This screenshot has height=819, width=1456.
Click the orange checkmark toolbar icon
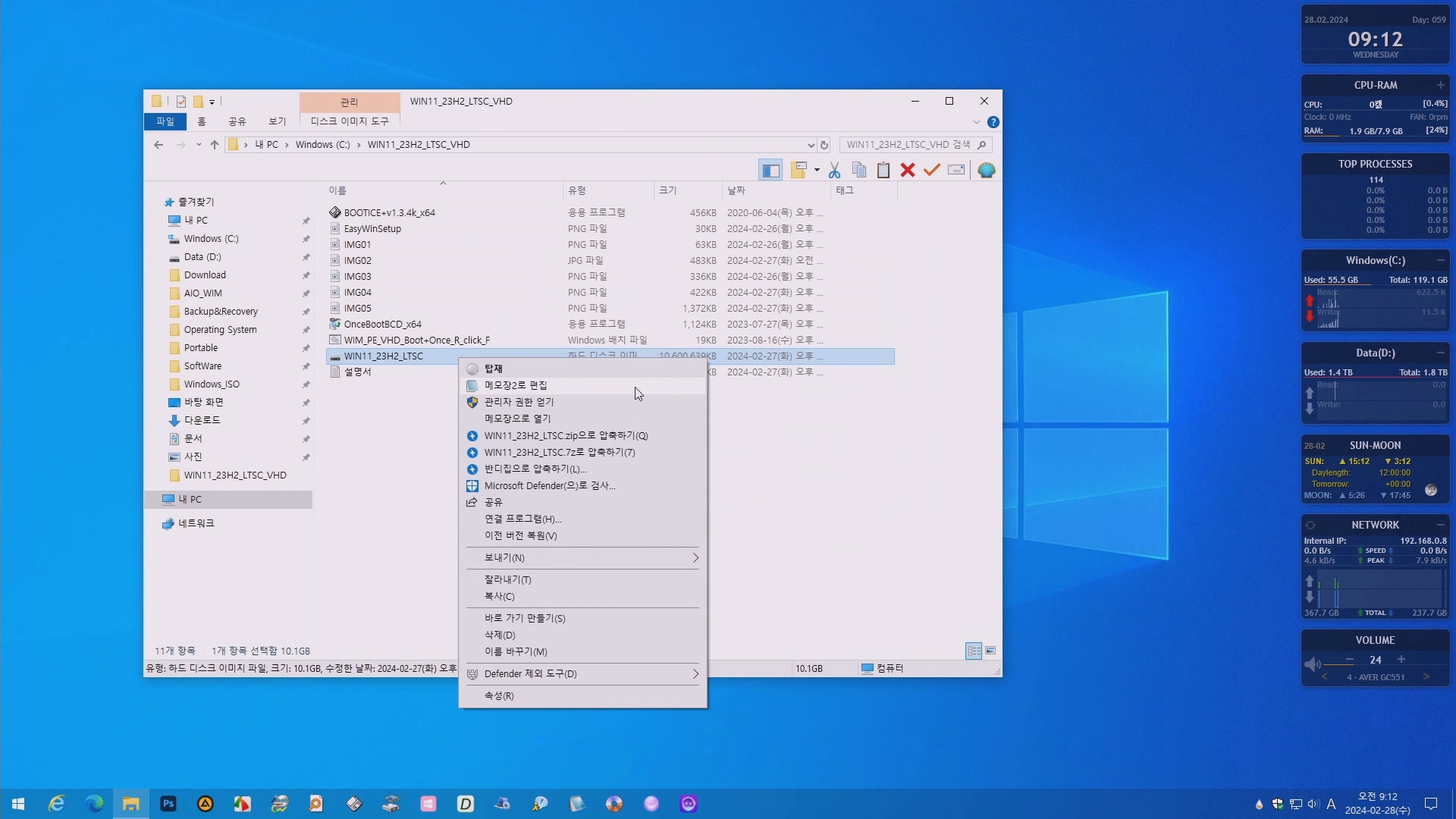point(932,171)
